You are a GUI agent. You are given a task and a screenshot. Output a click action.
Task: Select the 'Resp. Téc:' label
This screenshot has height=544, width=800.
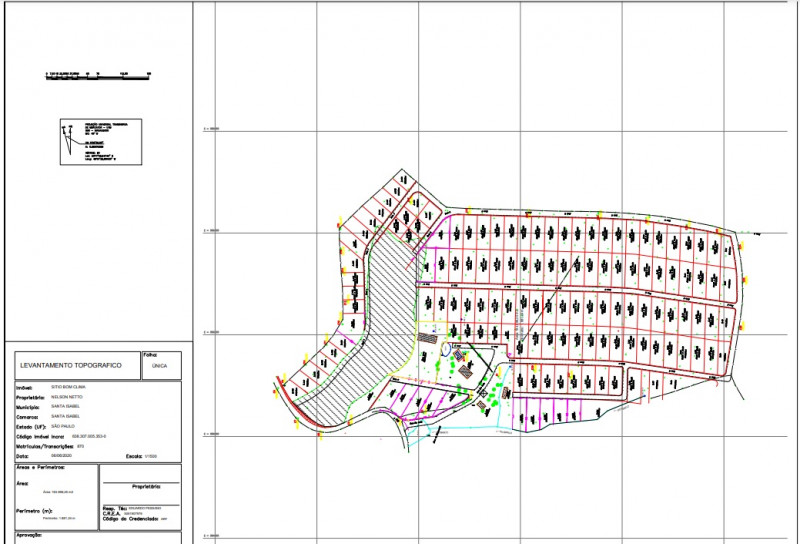point(114,508)
